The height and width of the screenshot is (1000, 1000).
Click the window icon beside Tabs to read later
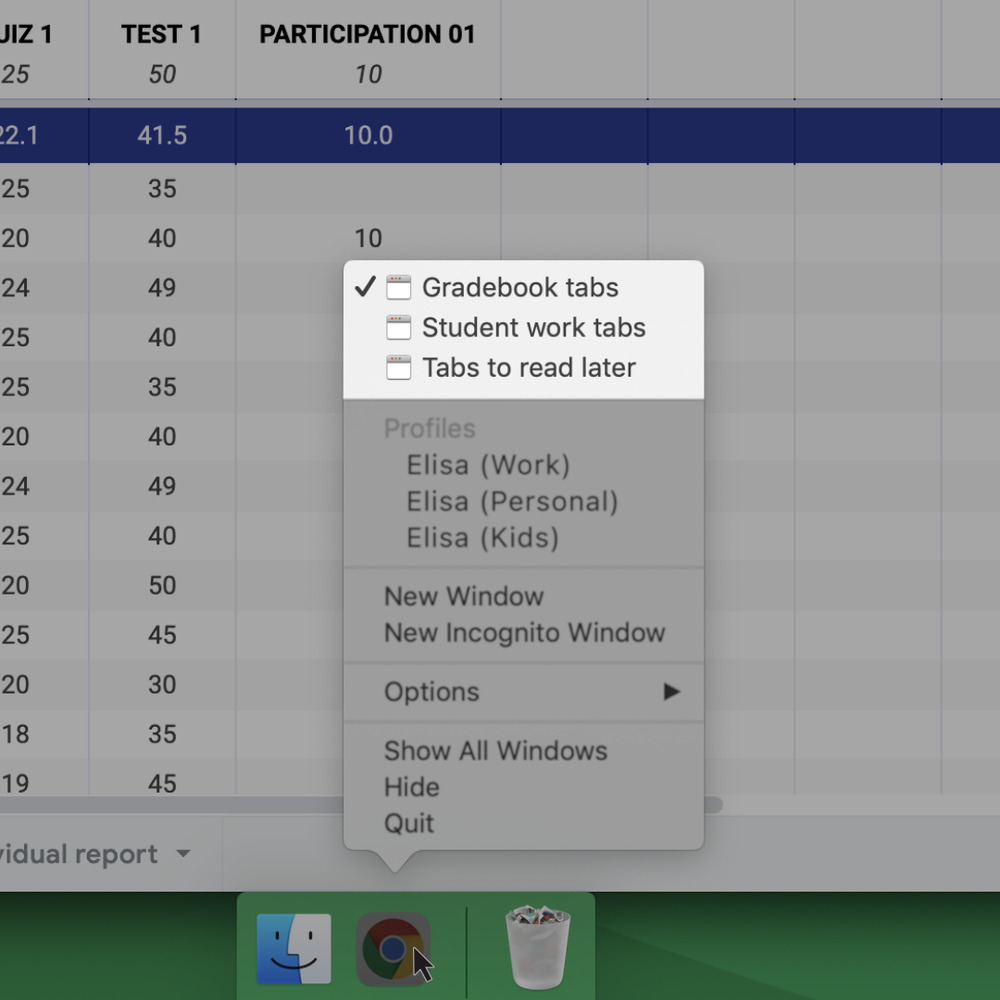point(398,367)
